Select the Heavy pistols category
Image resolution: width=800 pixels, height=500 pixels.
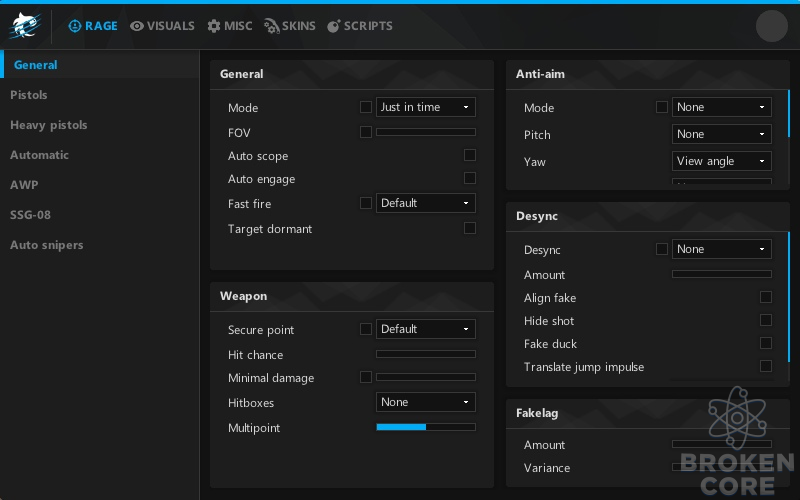[48, 125]
